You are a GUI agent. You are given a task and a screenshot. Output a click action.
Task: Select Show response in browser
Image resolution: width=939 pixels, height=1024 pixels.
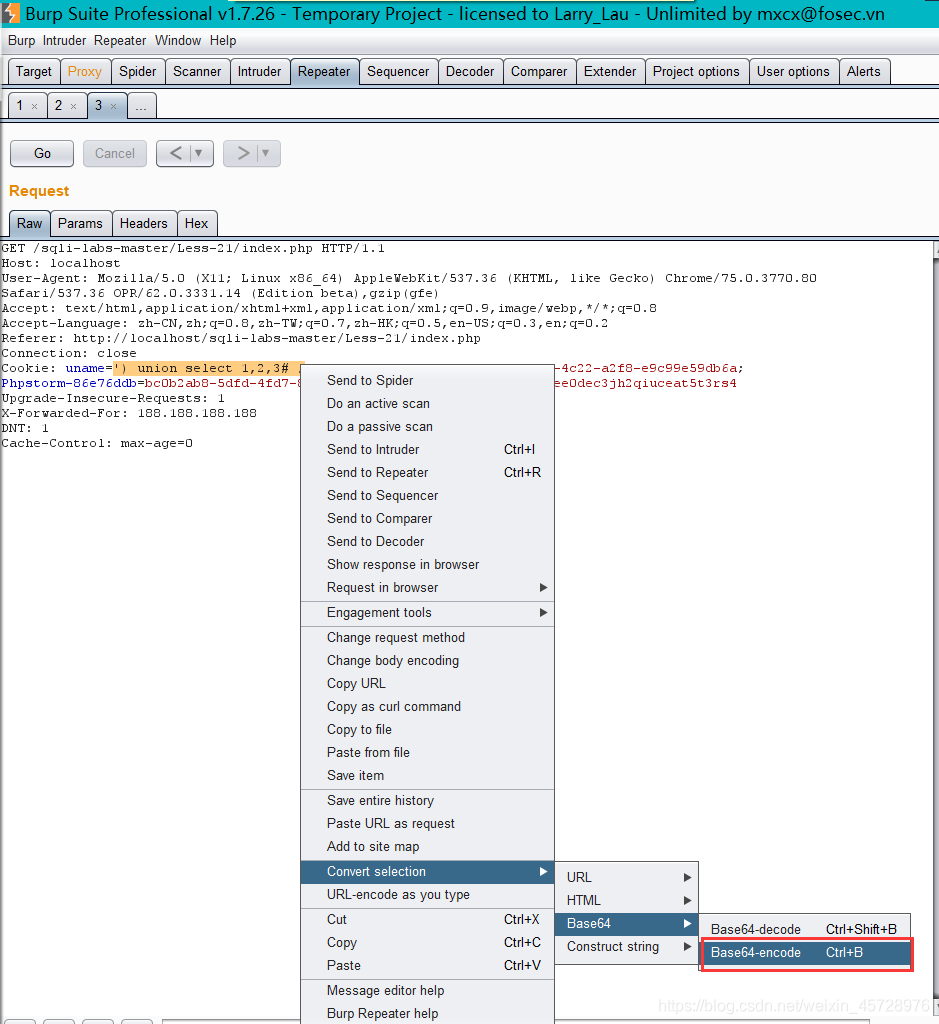(427, 564)
